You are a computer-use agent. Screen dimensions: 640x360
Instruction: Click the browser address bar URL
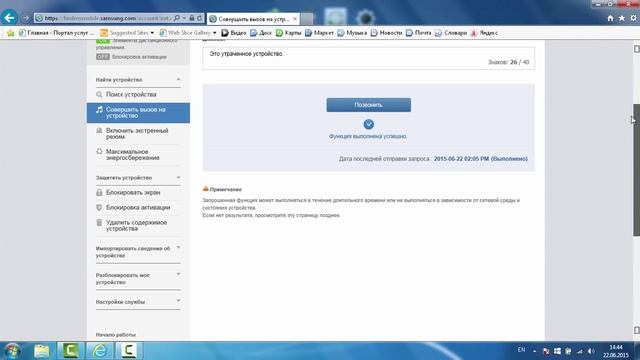click(x=108, y=18)
